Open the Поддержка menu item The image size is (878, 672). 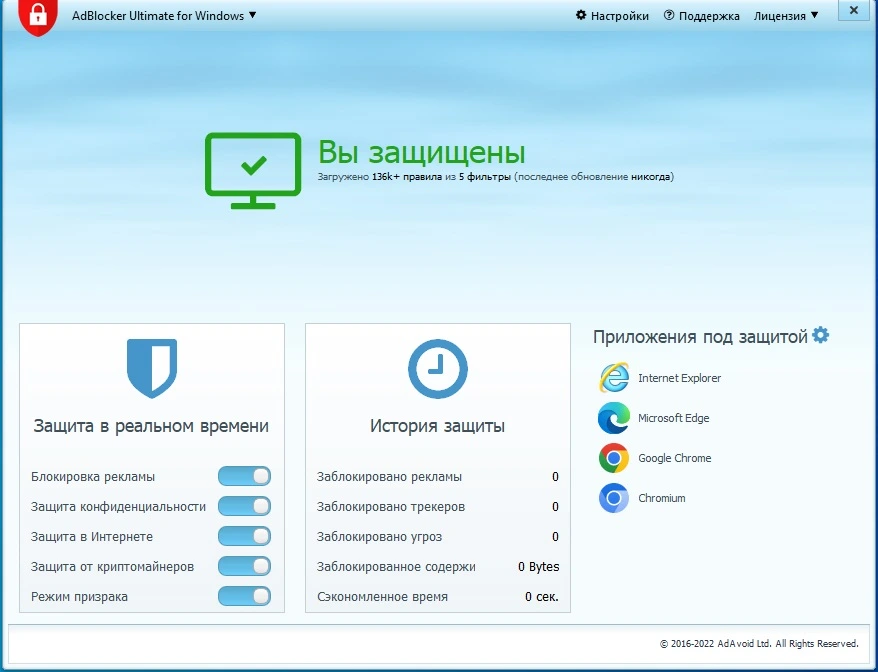(x=702, y=16)
